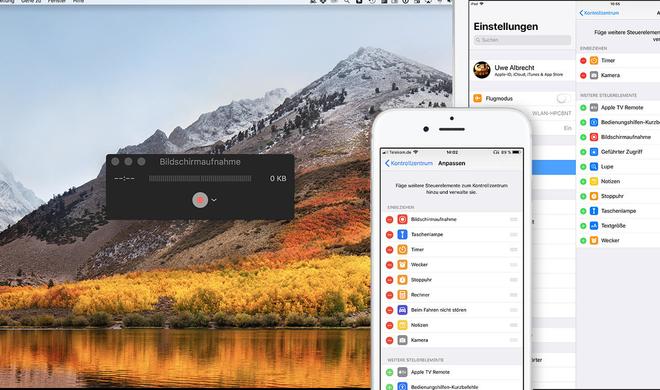Remove Bildschirmaufnahme via red minus on iPhone
Image resolution: width=660 pixels, height=390 pixels.
(x=389, y=220)
